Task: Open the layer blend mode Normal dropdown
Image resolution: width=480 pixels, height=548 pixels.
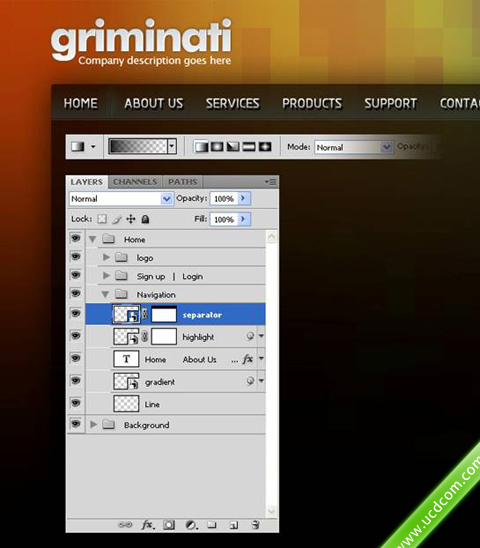Action: click(x=121, y=199)
